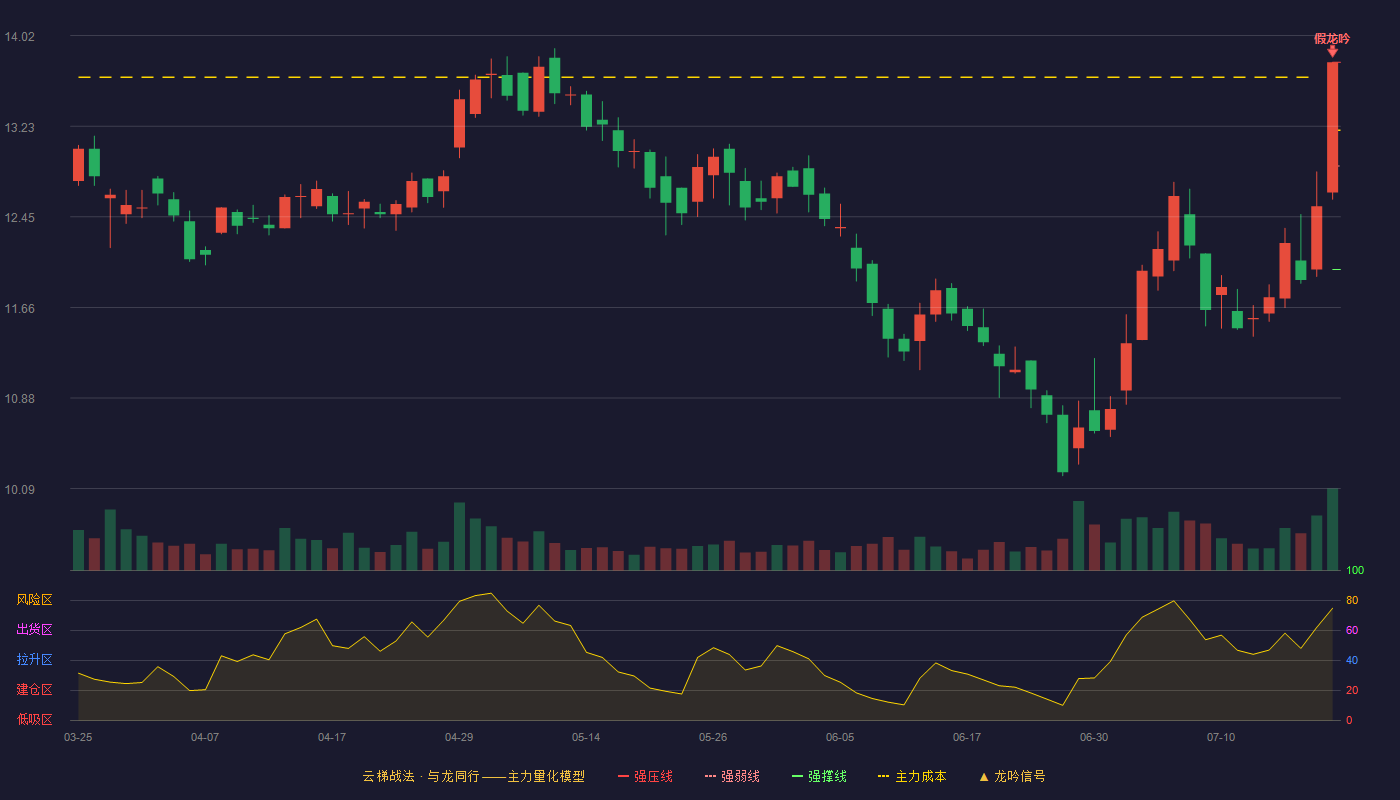
Task: Click the 10.09 price axis label
Action: 20,490
